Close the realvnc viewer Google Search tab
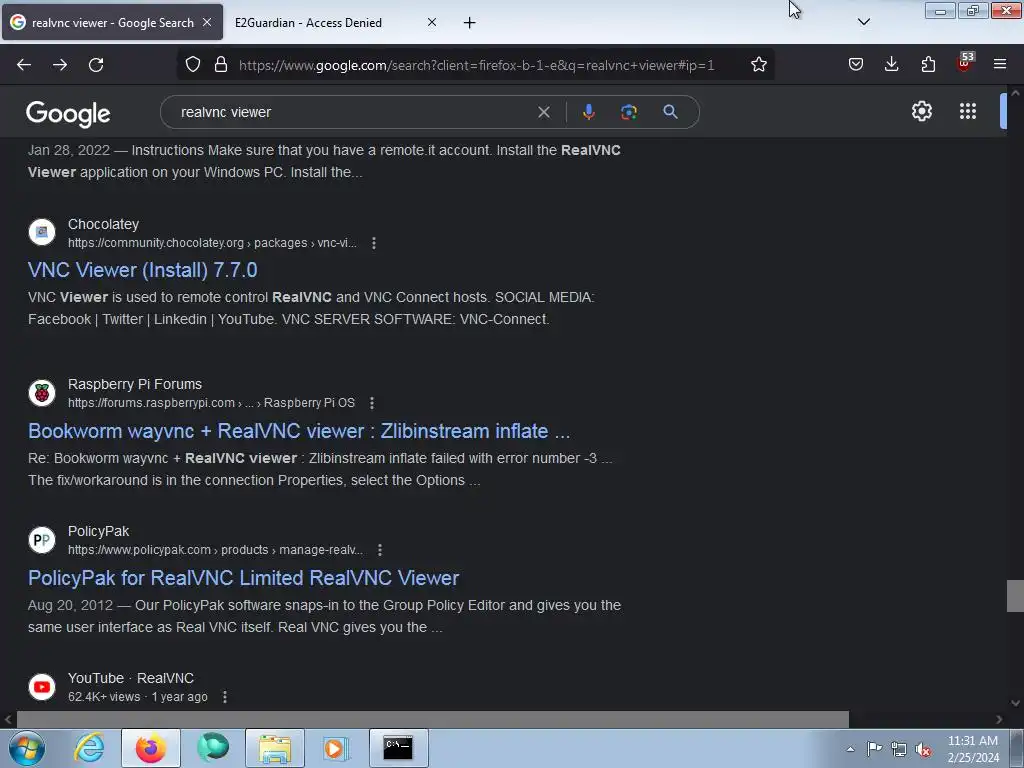 pos(206,22)
